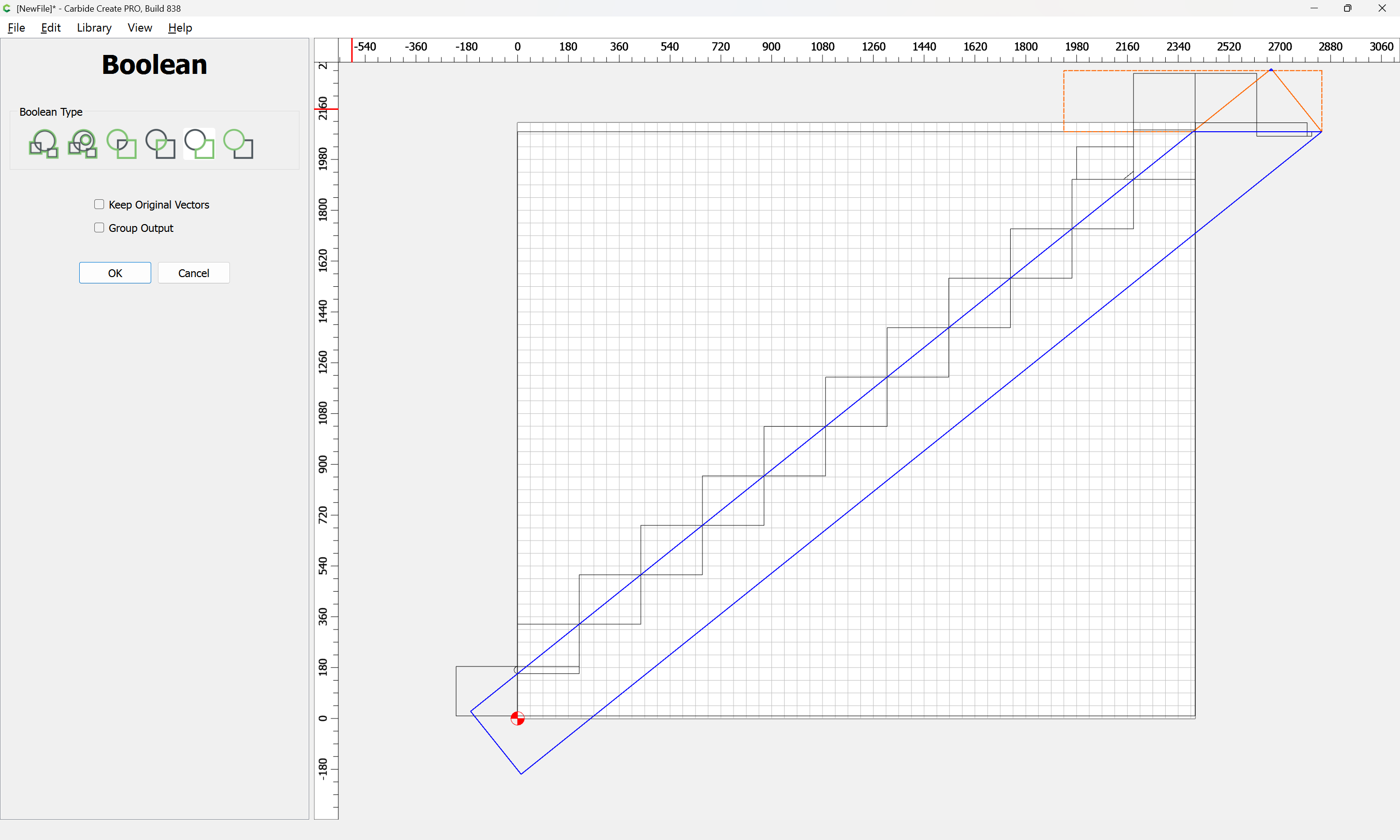Click the red zero-origin marker on canvas
1400x840 pixels.
point(517,718)
